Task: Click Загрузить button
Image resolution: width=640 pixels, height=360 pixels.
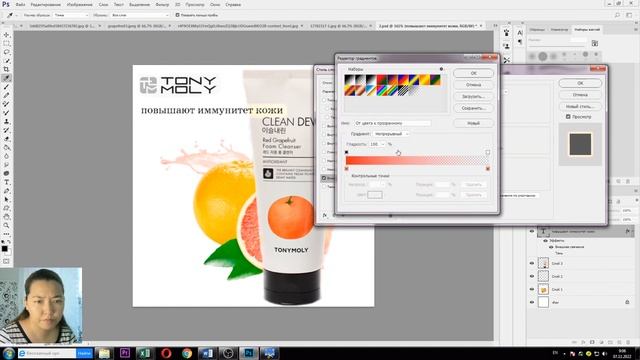Action: (473, 97)
